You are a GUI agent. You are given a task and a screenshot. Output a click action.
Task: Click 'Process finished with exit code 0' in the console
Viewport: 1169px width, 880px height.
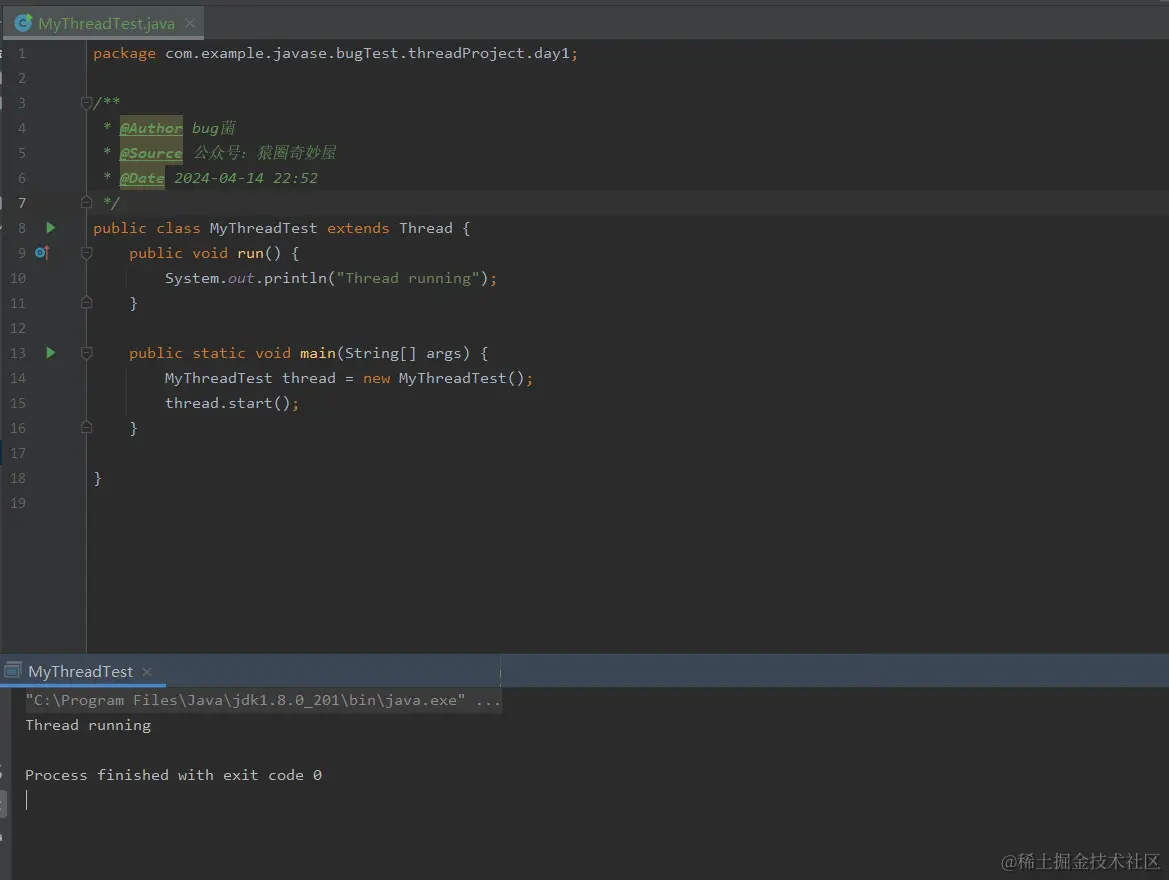point(174,775)
